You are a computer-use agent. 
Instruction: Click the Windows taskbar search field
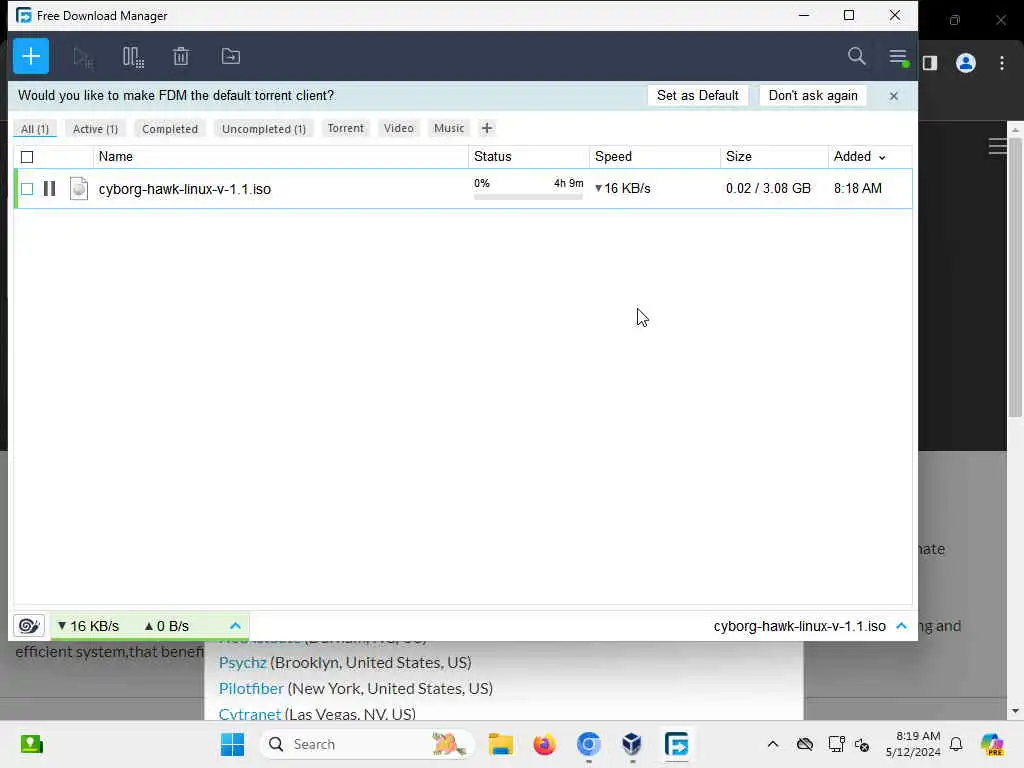pyautogui.click(x=366, y=744)
